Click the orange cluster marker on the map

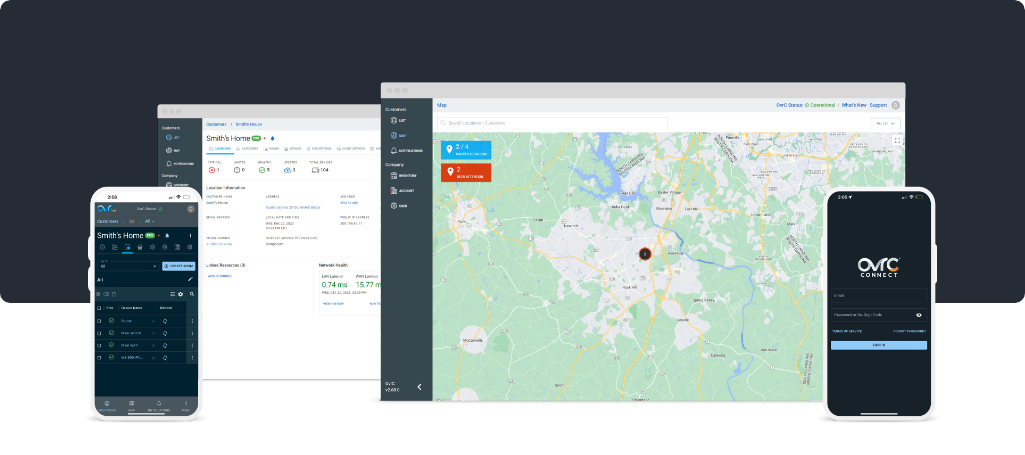tap(645, 254)
